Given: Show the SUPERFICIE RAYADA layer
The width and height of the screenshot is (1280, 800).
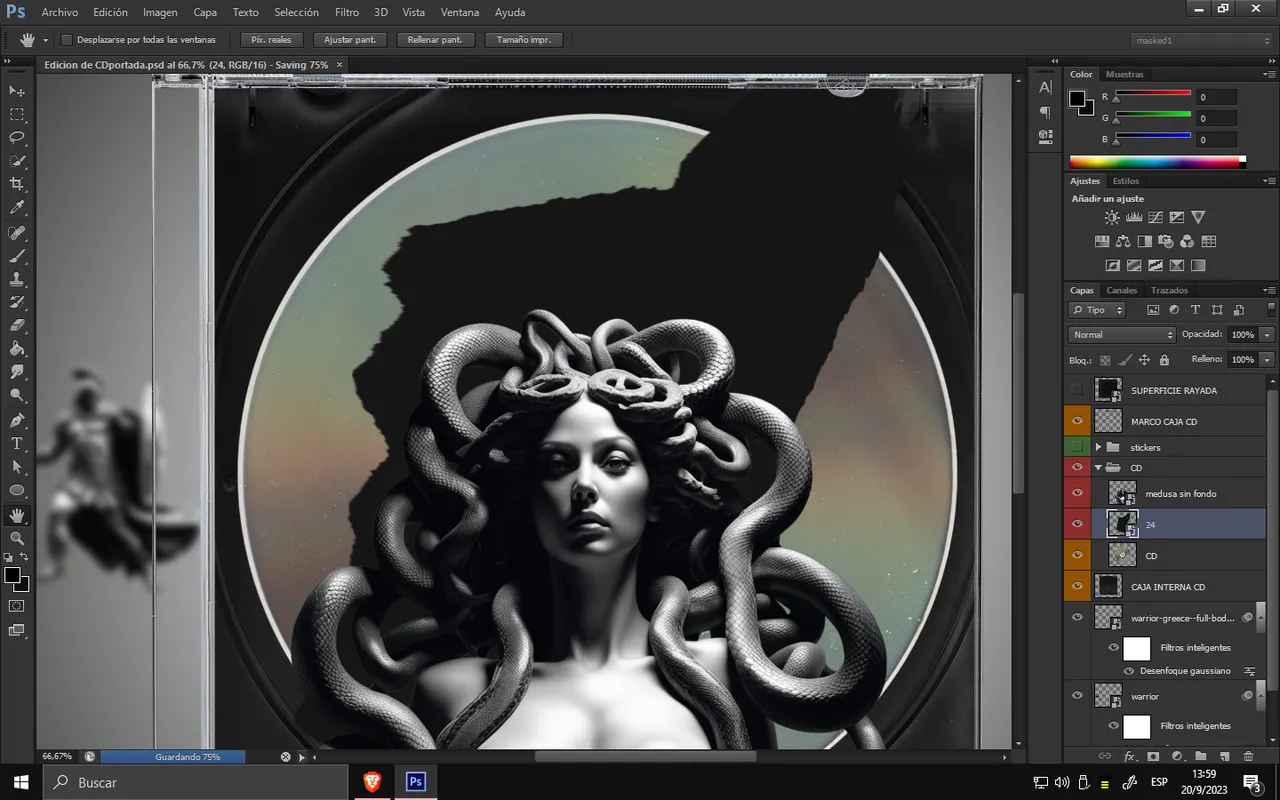Looking at the screenshot, I should click(1077, 389).
